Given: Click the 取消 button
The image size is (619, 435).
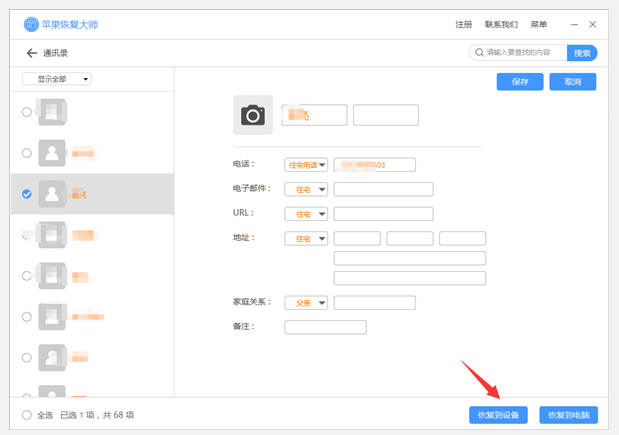Looking at the screenshot, I should (x=573, y=82).
